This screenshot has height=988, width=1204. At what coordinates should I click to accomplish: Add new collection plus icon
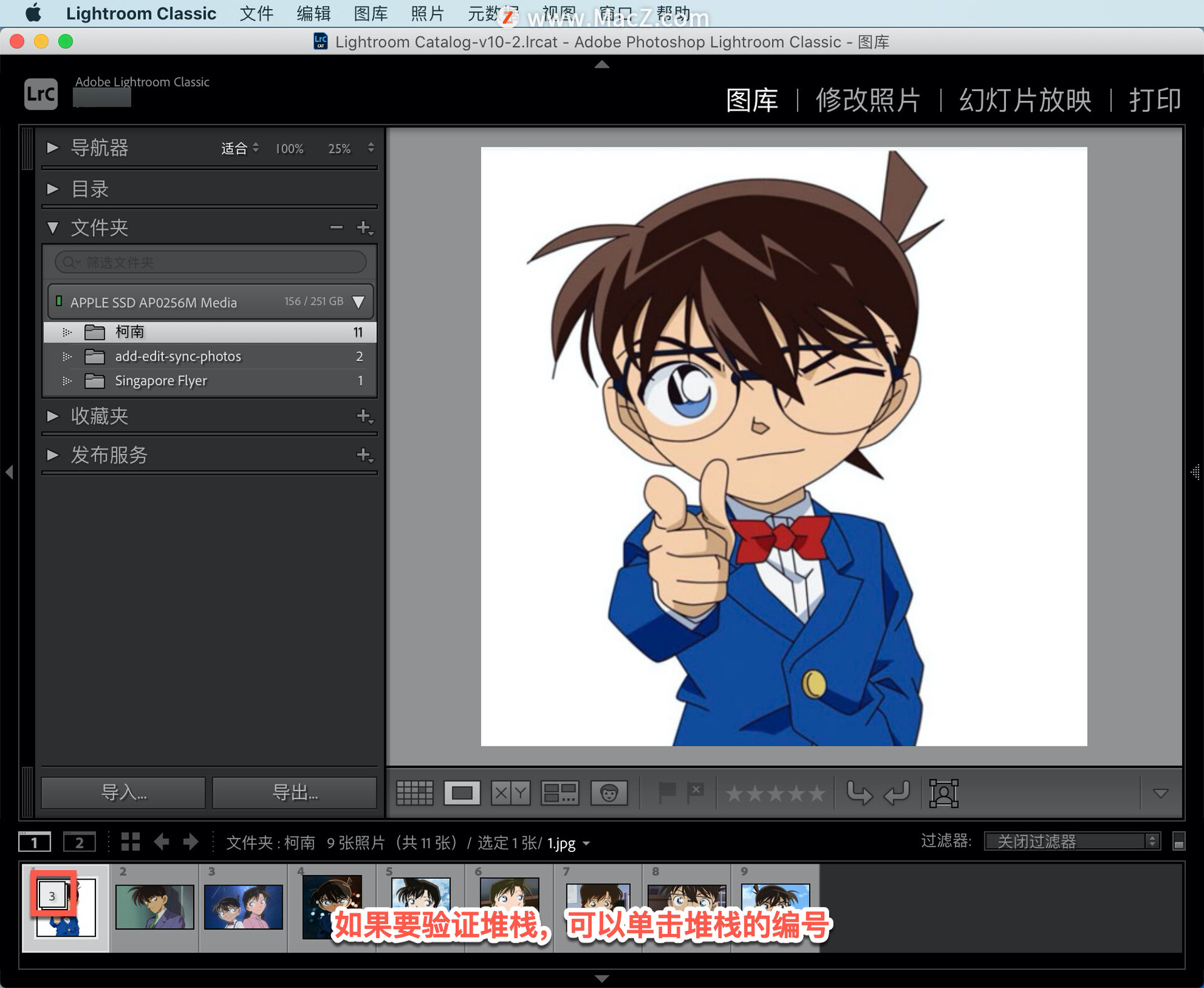point(365,416)
